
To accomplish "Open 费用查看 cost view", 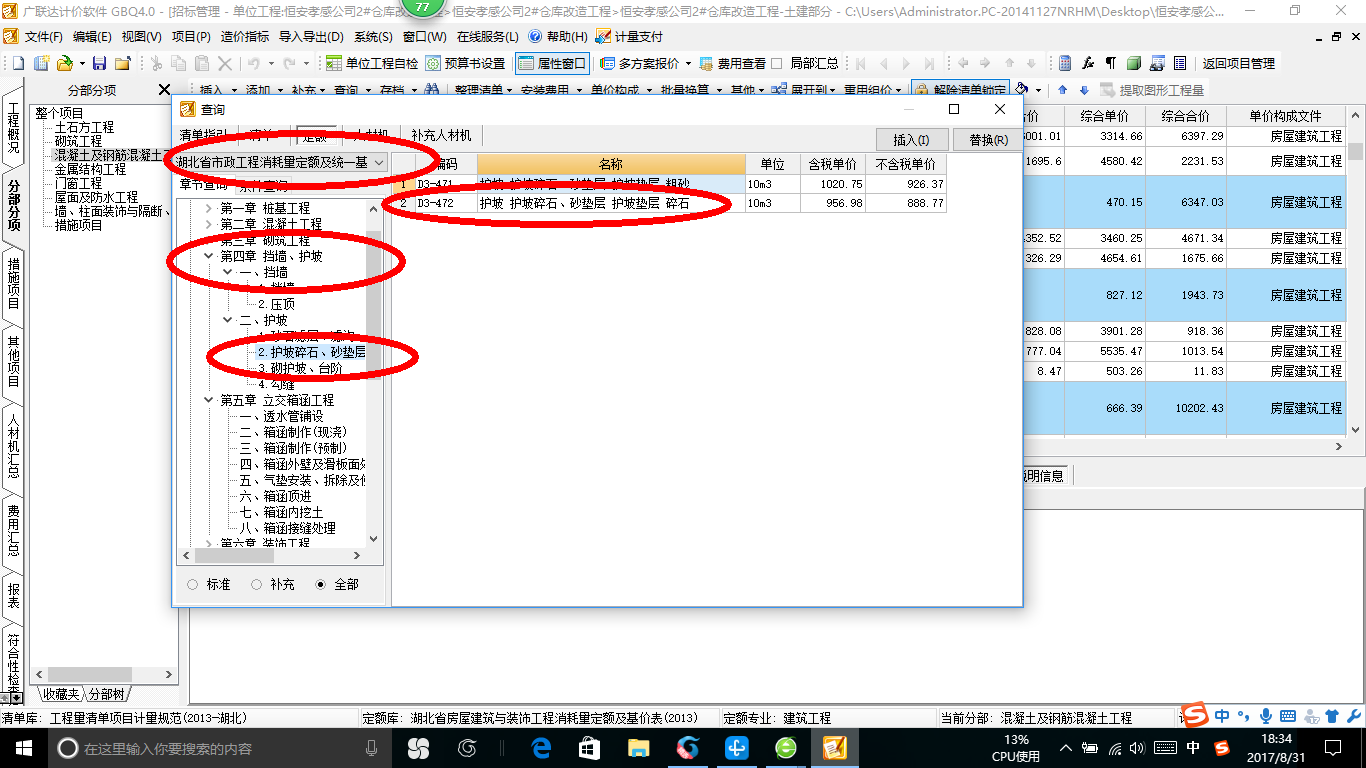I will (x=733, y=63).
